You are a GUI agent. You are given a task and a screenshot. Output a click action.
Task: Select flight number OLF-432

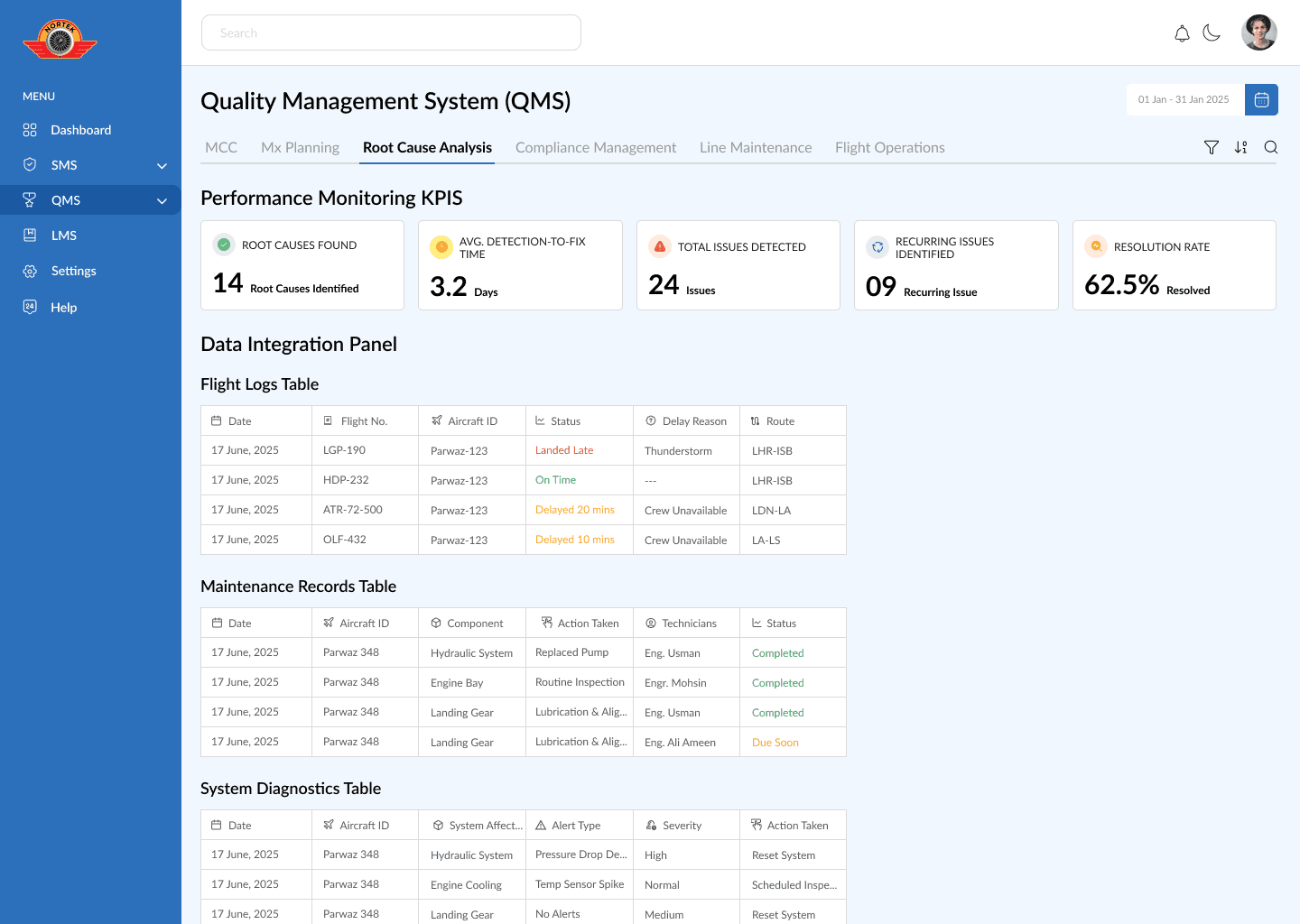(x=345, y=540)
